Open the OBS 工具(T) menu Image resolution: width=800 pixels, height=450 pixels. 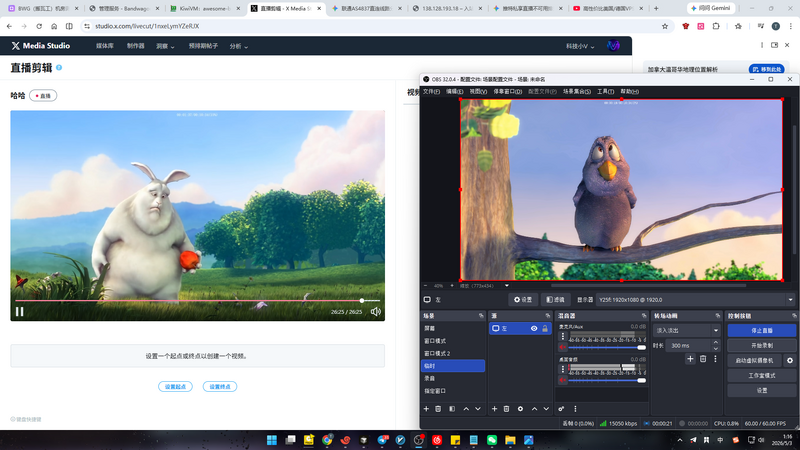coord(605,91)
